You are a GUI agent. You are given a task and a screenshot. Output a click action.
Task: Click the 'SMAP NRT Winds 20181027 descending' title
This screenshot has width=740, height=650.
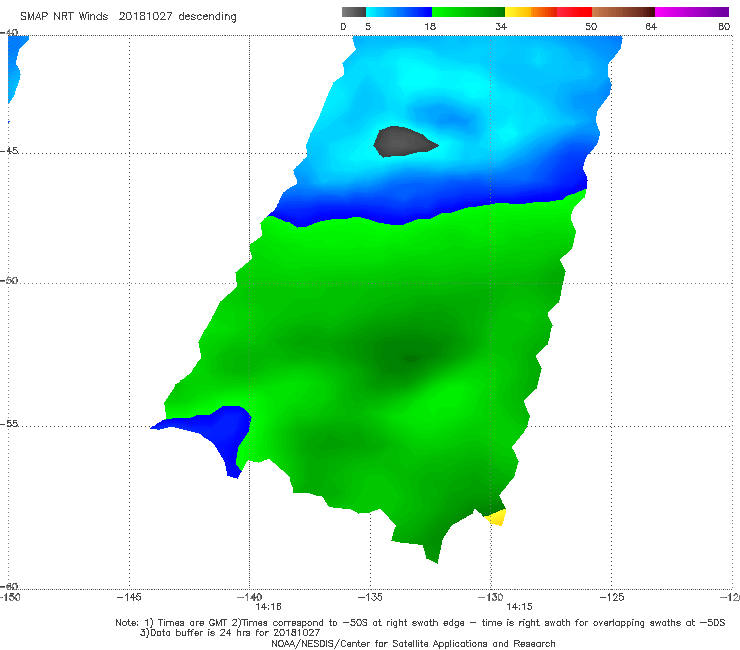128,16
